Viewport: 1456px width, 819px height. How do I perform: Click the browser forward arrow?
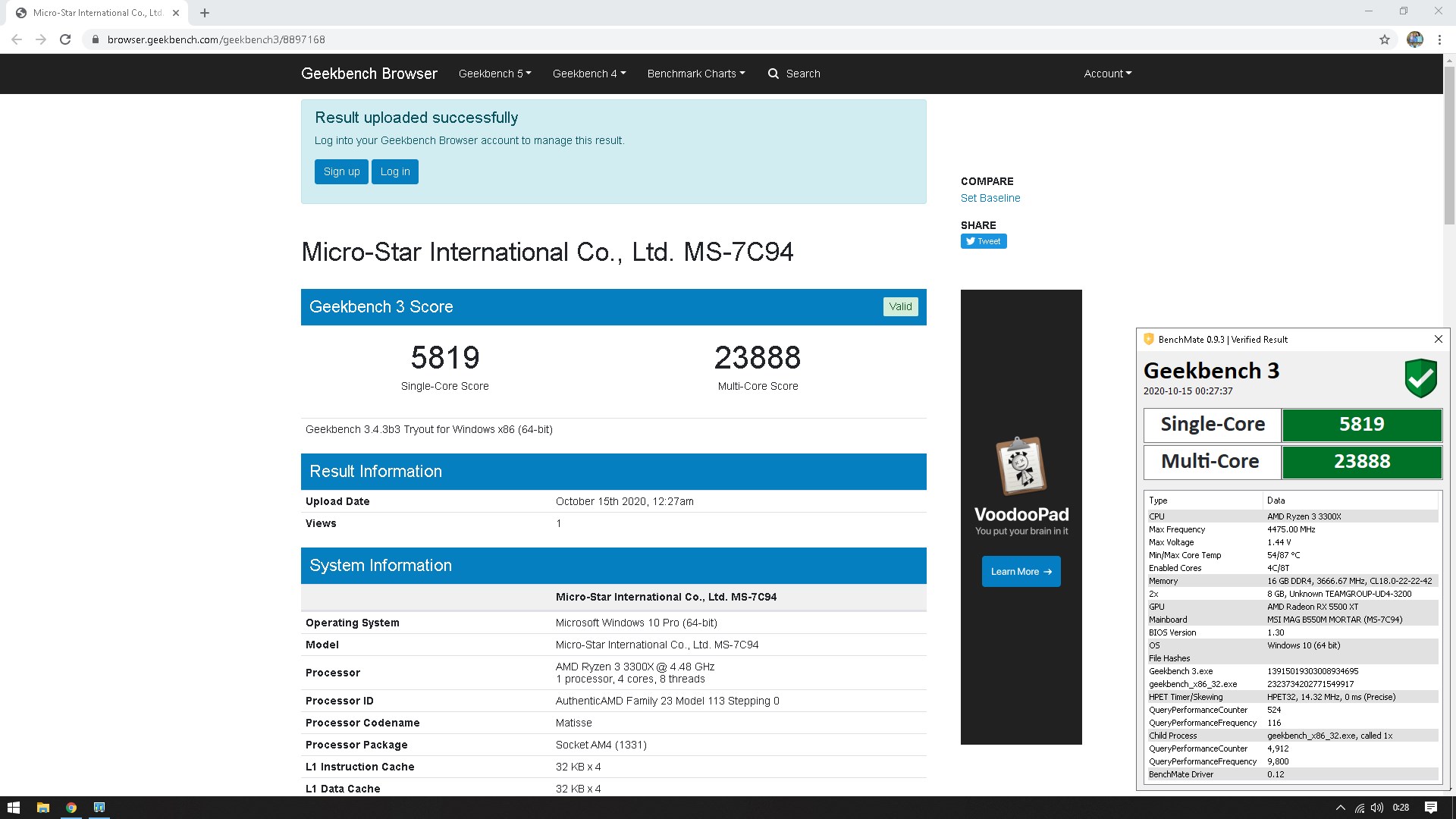tap(41, 39)
